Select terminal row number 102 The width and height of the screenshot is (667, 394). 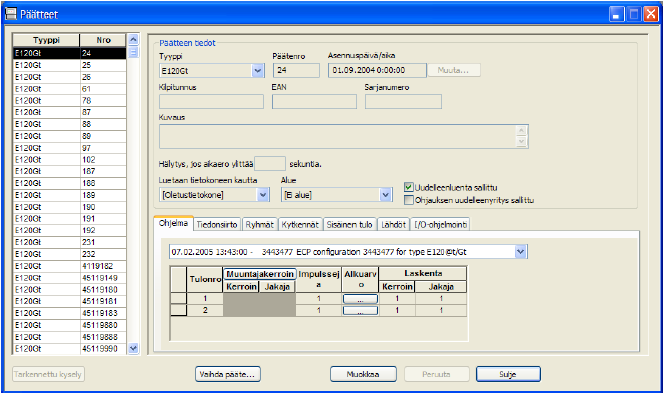(70, 160)
